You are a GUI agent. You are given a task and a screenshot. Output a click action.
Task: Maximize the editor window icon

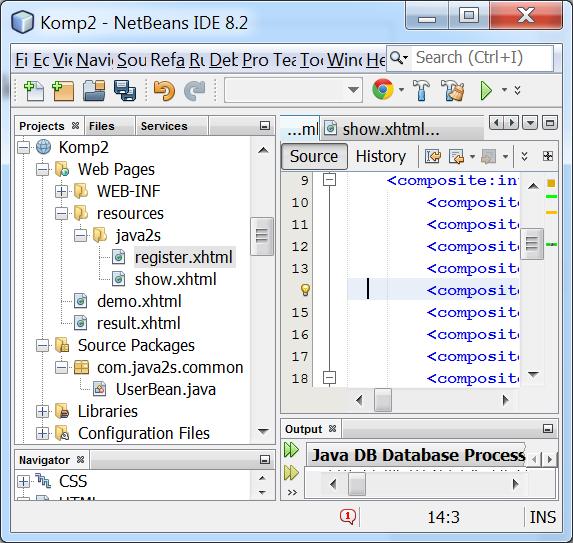[x=550, y=122]
